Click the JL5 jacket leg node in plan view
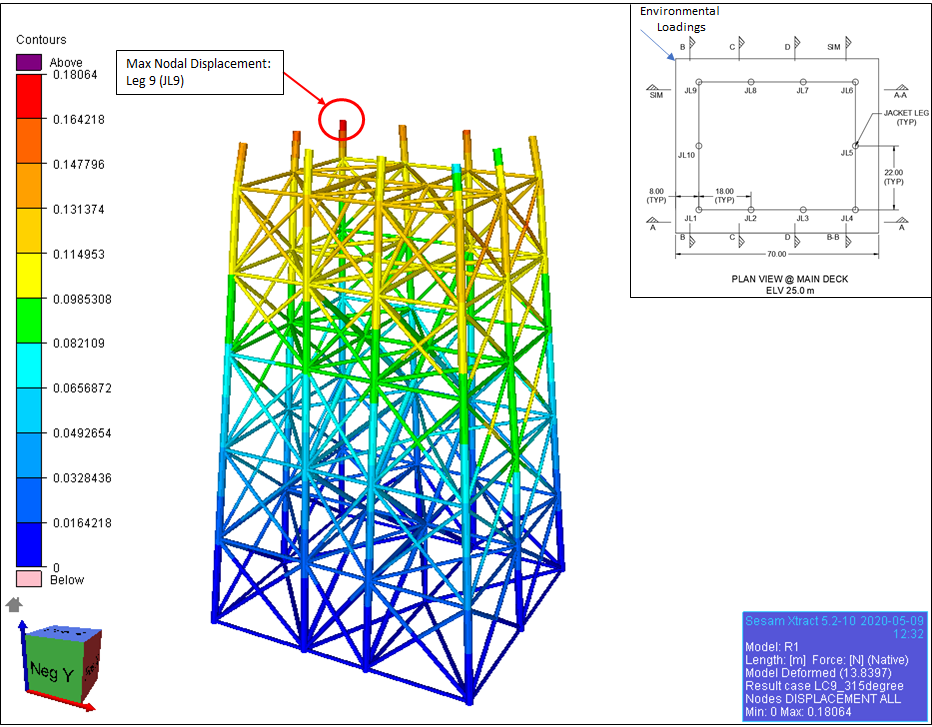 855,146
